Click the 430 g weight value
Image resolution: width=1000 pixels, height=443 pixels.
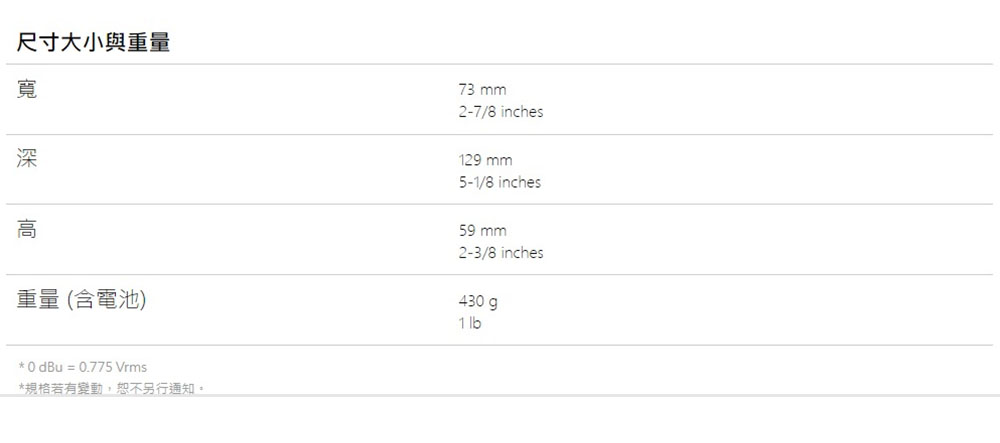[x=478, y=301]
